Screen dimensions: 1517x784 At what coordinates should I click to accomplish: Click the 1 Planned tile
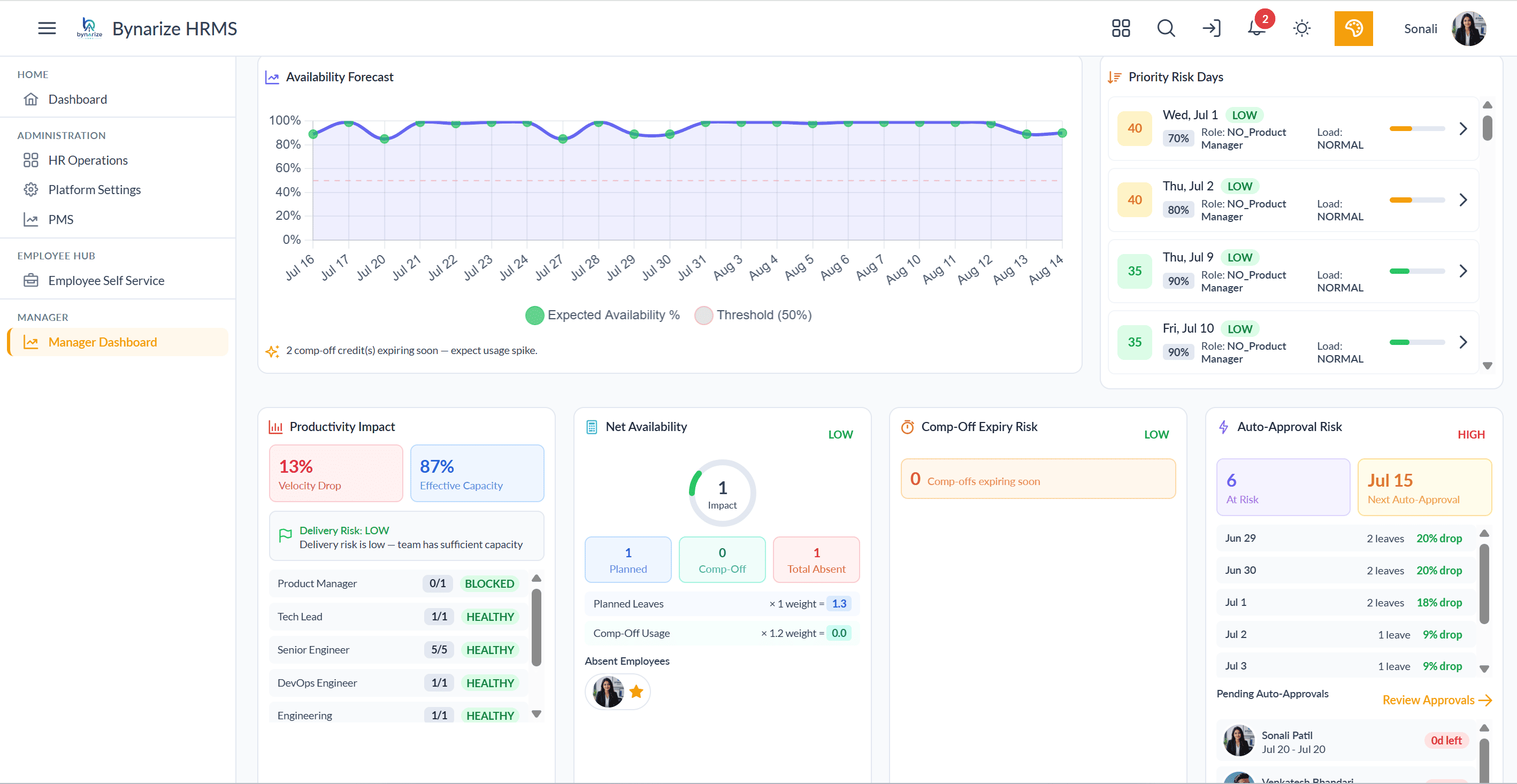point(628,560)
